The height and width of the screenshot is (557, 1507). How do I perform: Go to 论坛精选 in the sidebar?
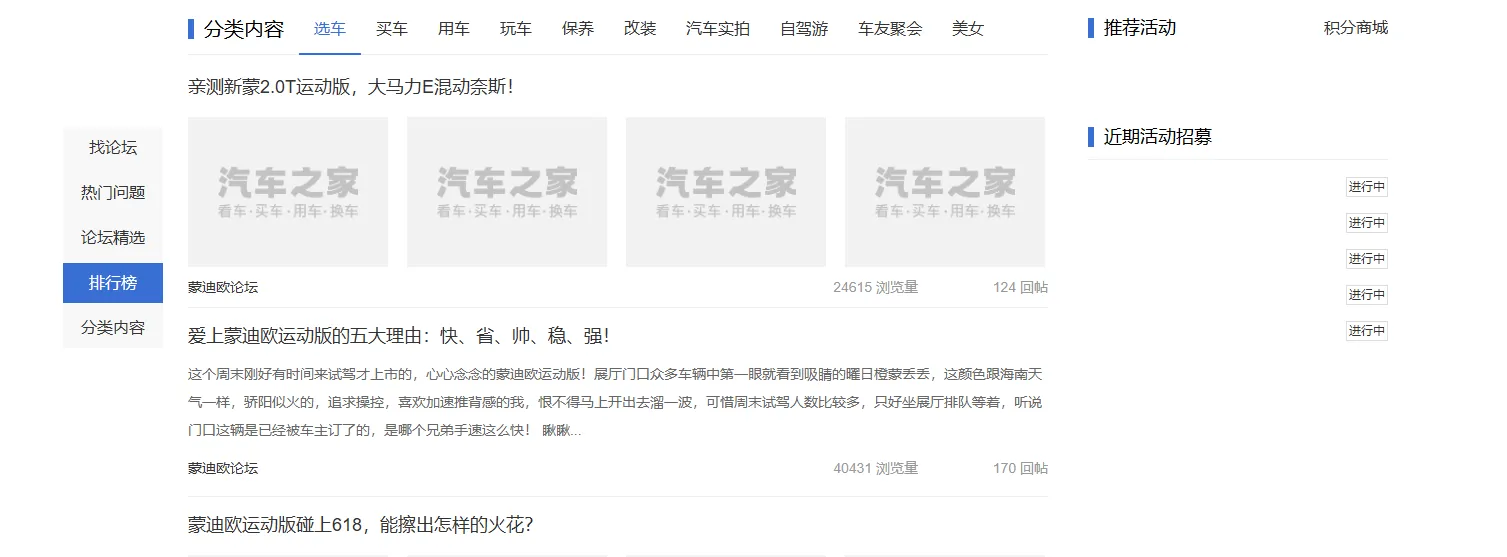tap(113, 238)
